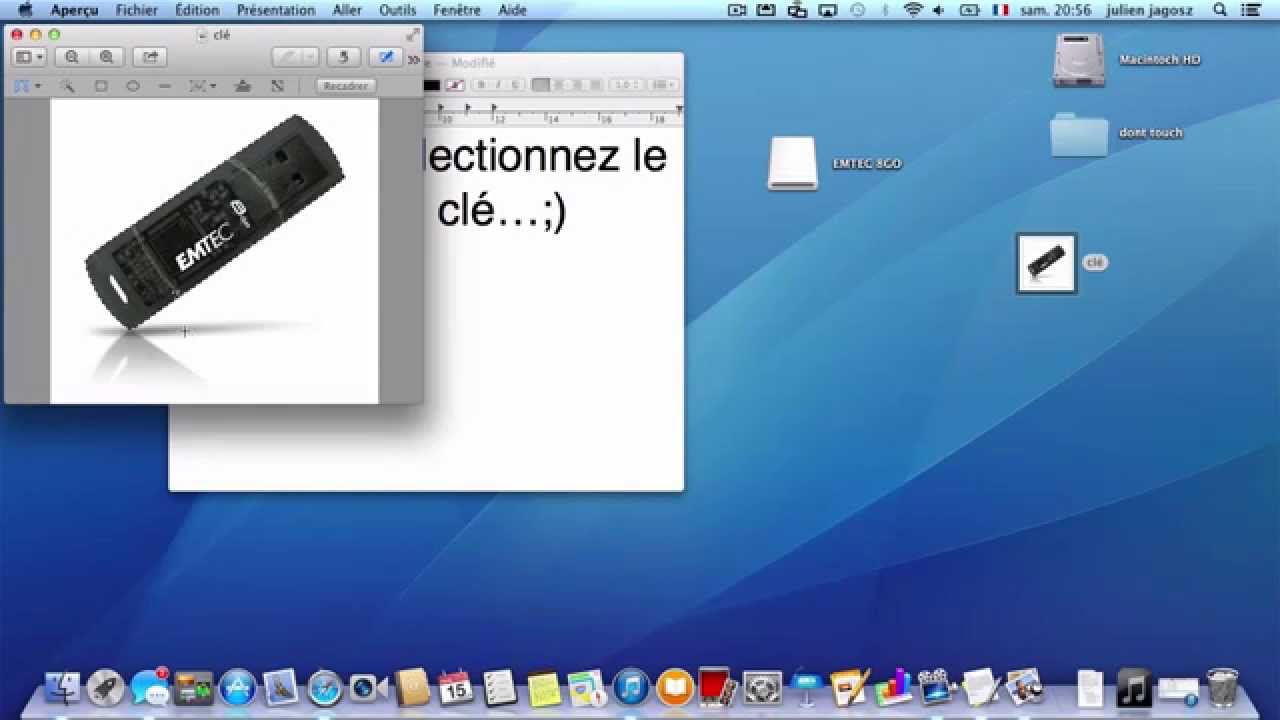The height and width of the screenshot is (720, 1280).
Task: Click the French flag input source menu
Action: pos(1001,10)
